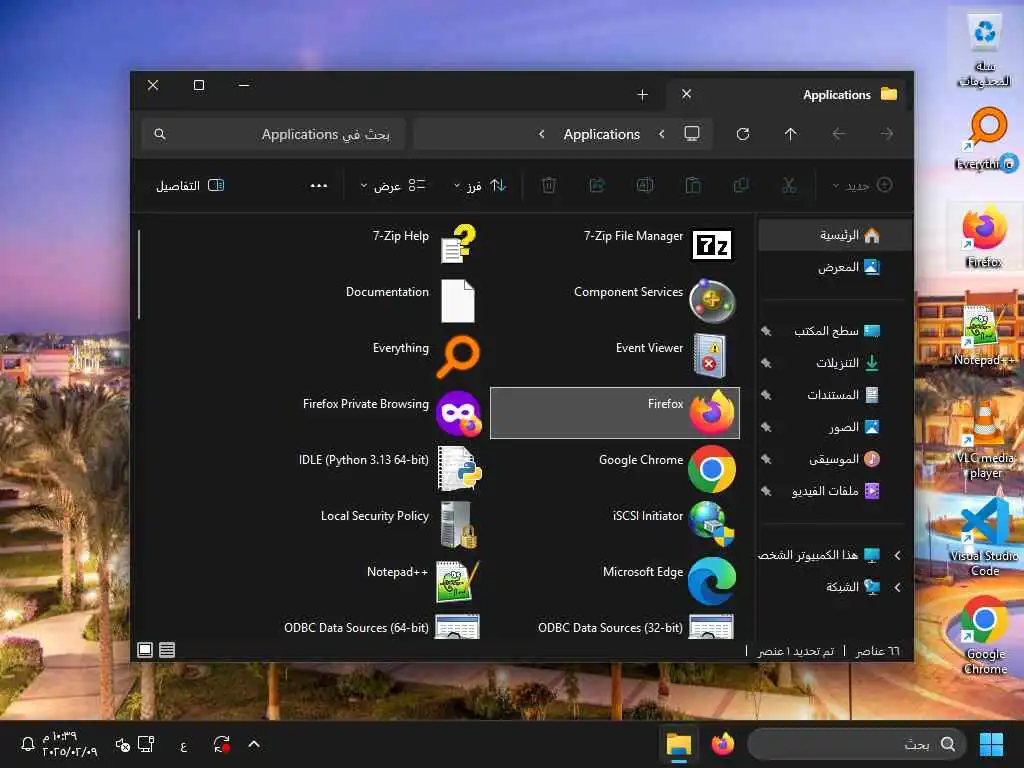1024x768 pixels.
Task: Expand the Network (الشبكة) tree node
Action: (897, 587)
